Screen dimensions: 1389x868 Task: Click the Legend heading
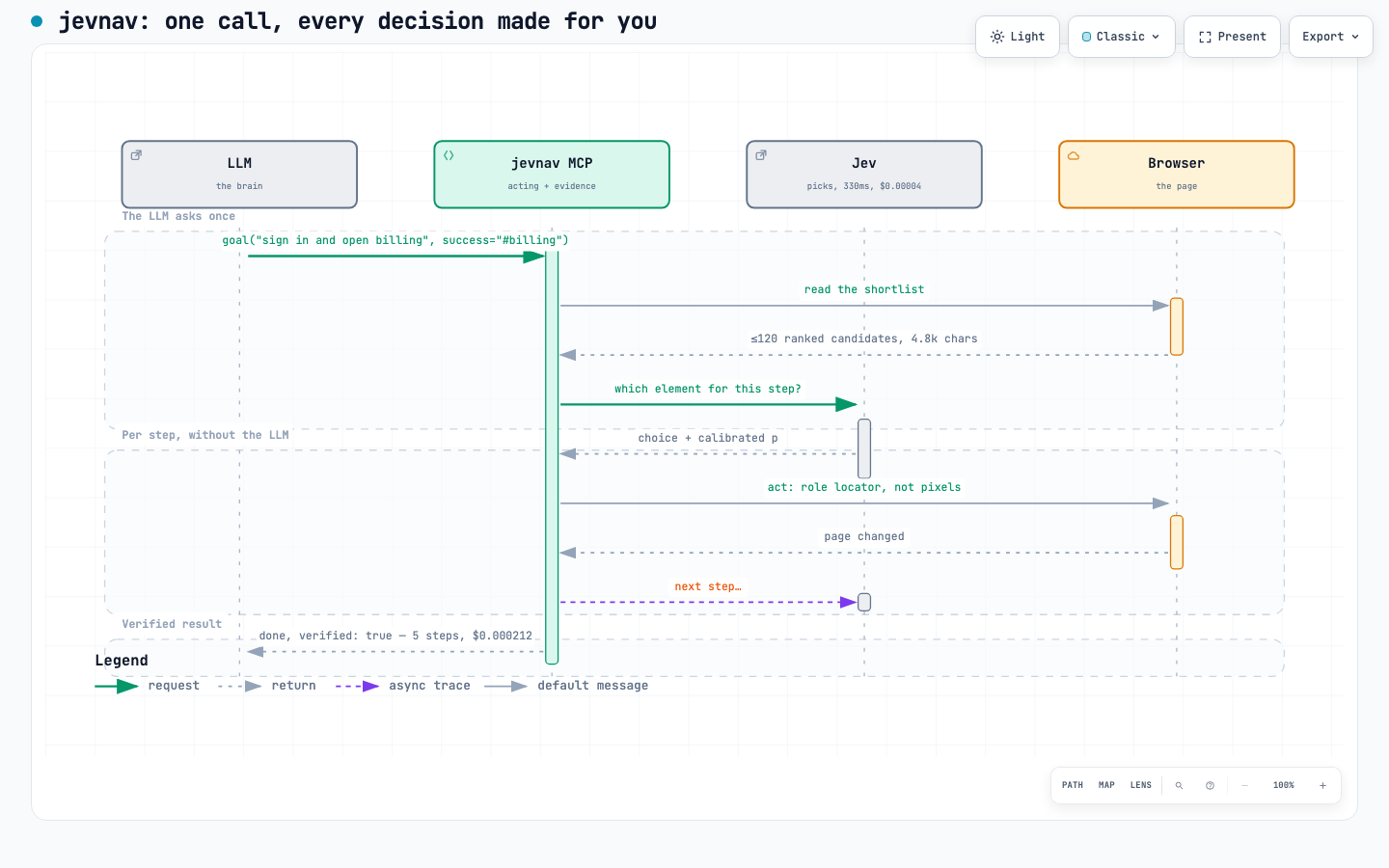122,661
